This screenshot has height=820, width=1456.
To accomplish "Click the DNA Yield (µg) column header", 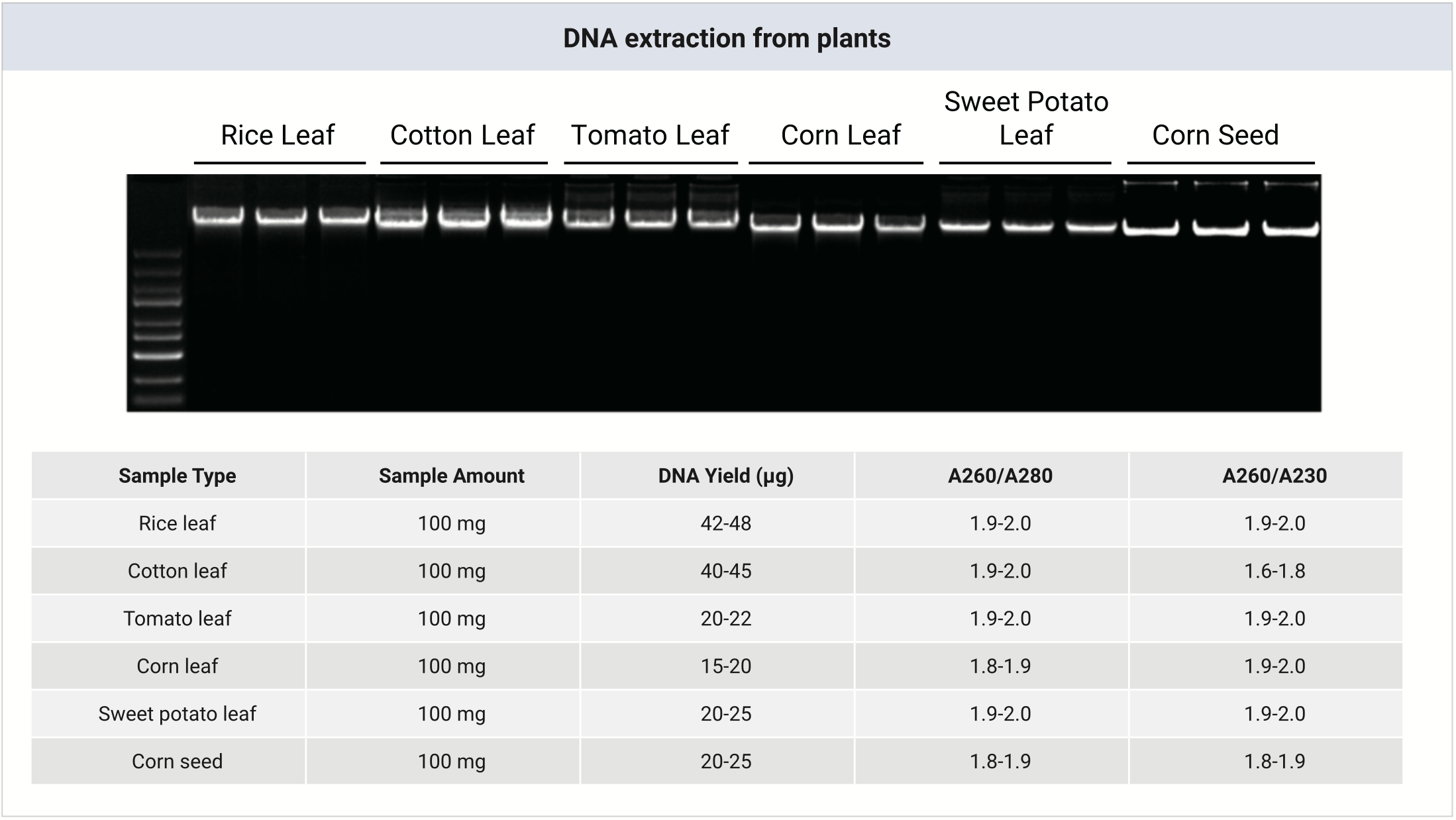I will pos(725,476).
